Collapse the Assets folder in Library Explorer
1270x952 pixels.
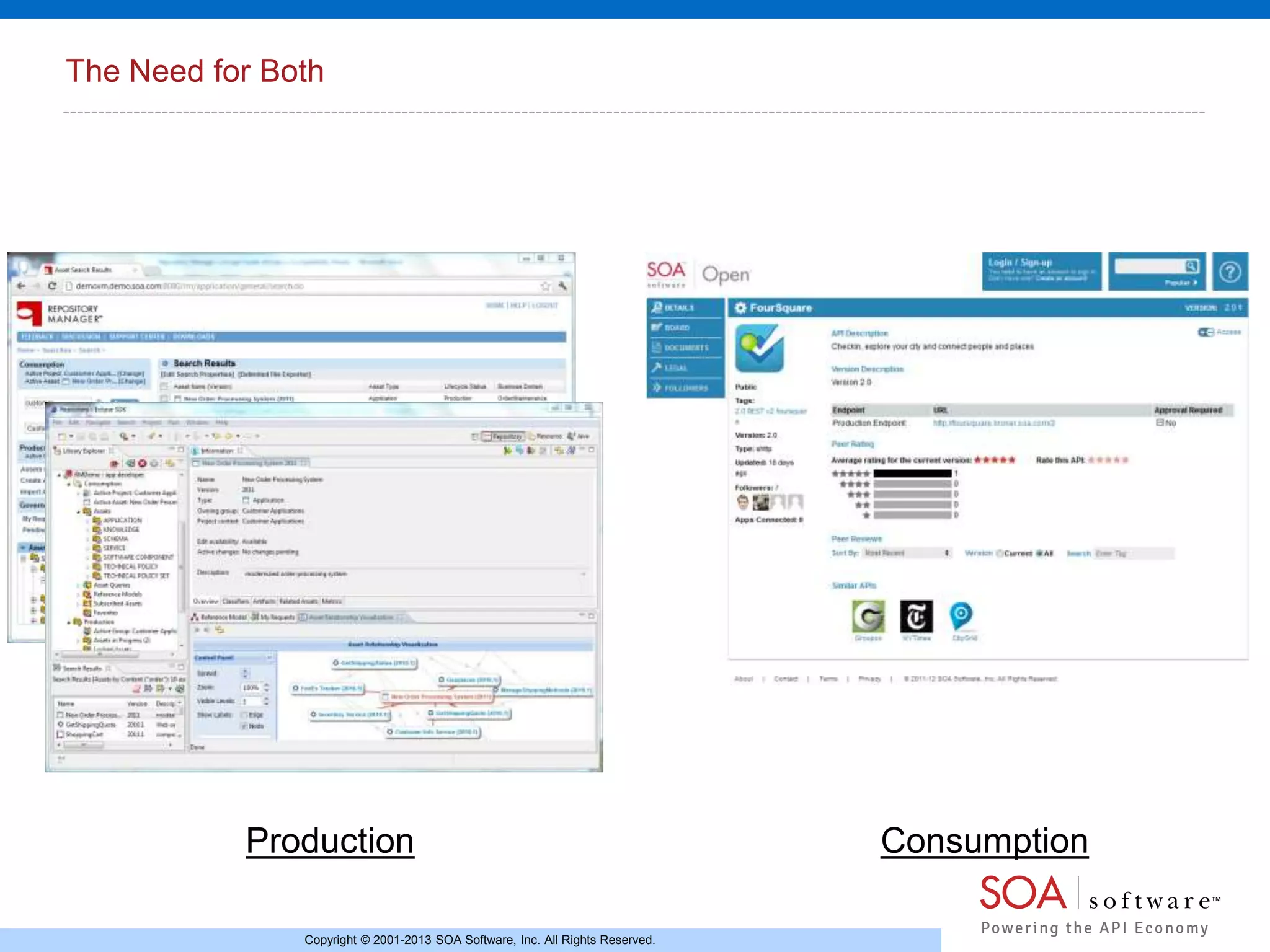pos(79,511)
